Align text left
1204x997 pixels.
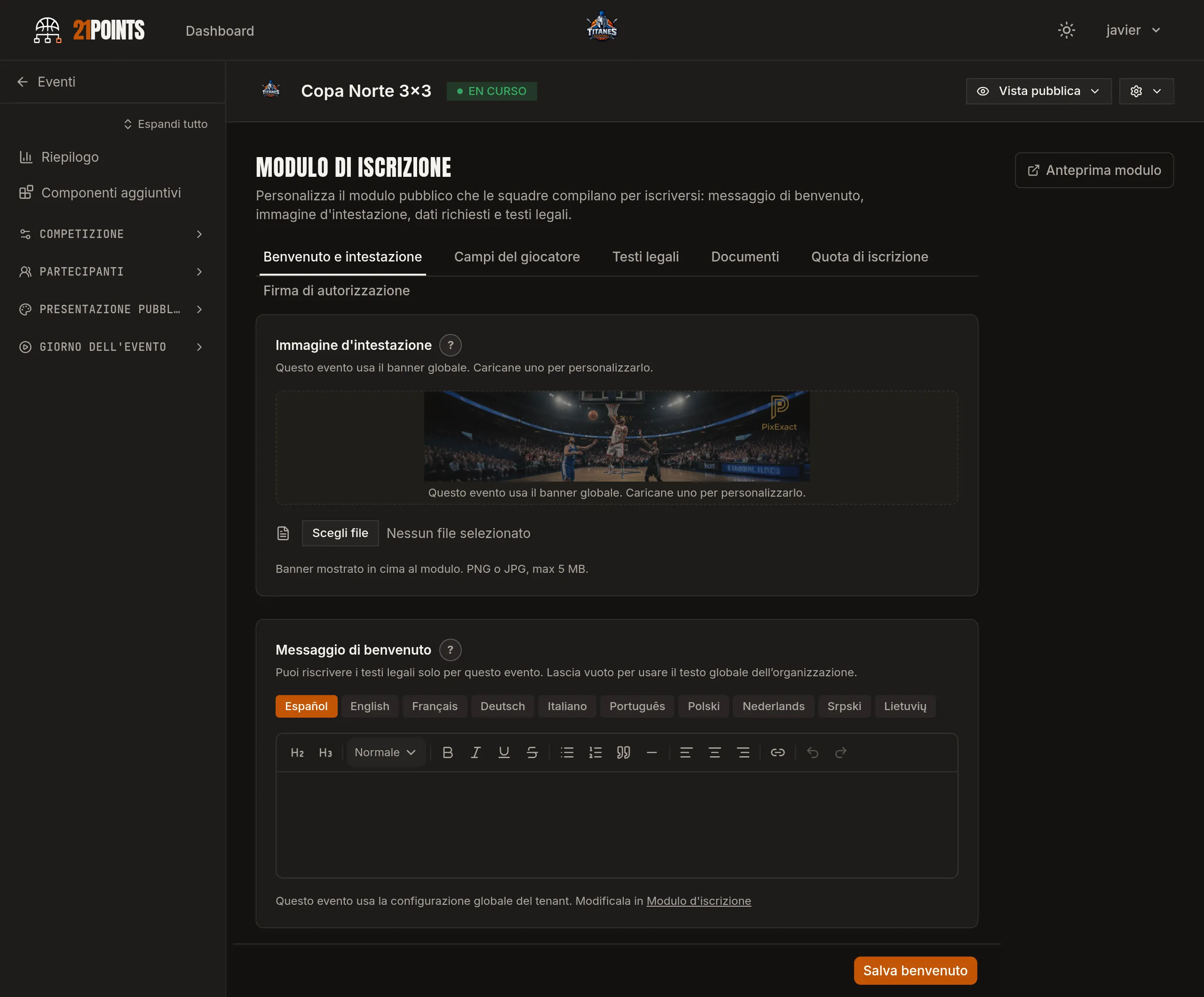(x=686, y=753)
